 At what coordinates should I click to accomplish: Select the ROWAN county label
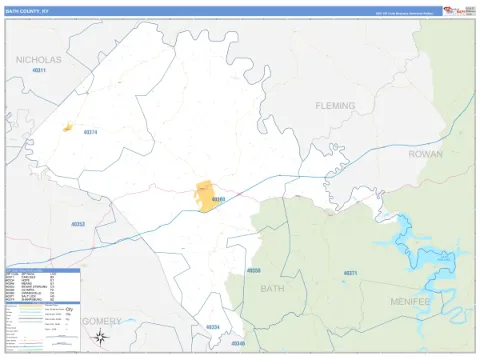click(x=426, y=154)
